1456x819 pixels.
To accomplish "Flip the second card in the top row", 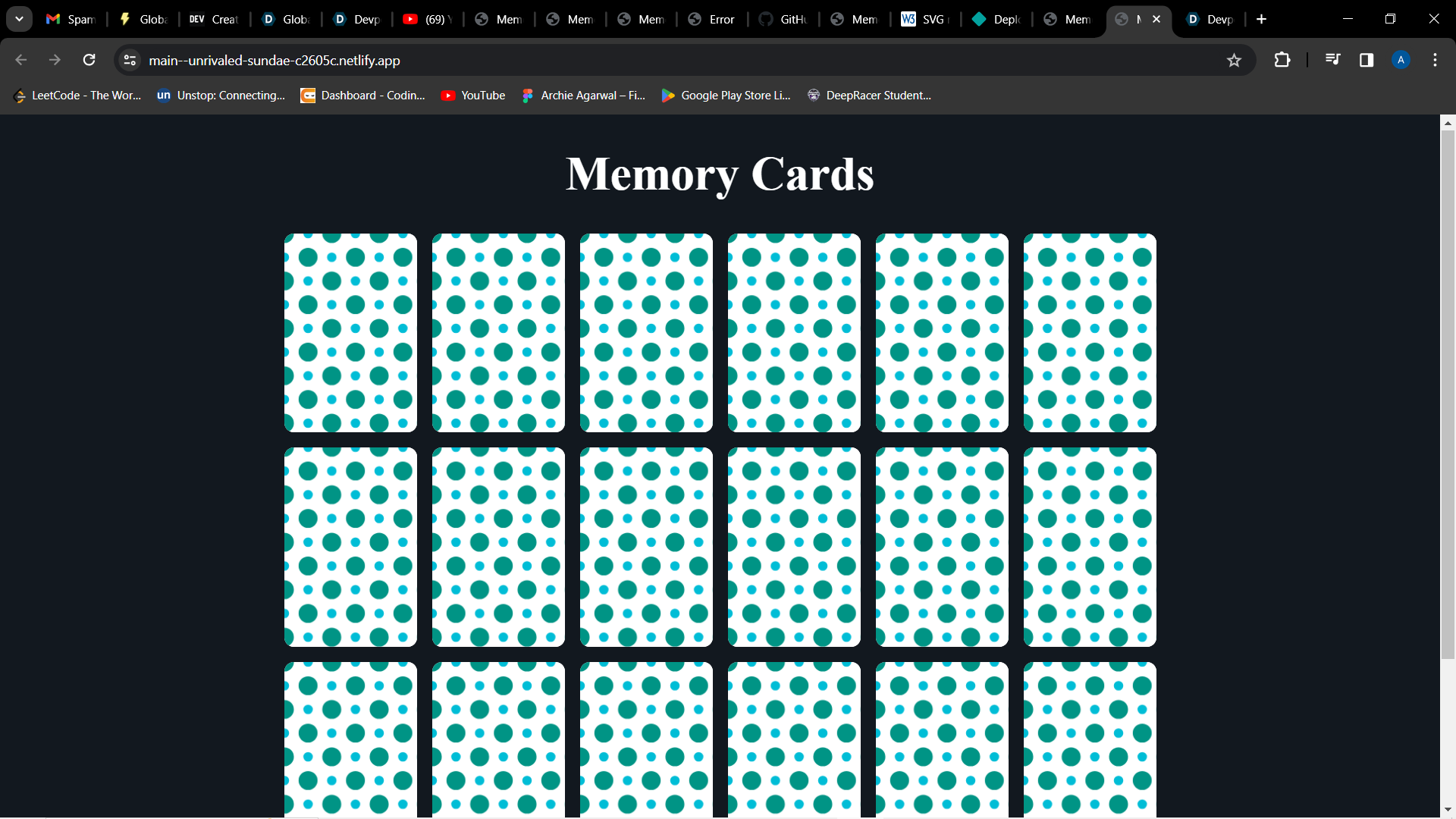I will click(x=498, y=333).
